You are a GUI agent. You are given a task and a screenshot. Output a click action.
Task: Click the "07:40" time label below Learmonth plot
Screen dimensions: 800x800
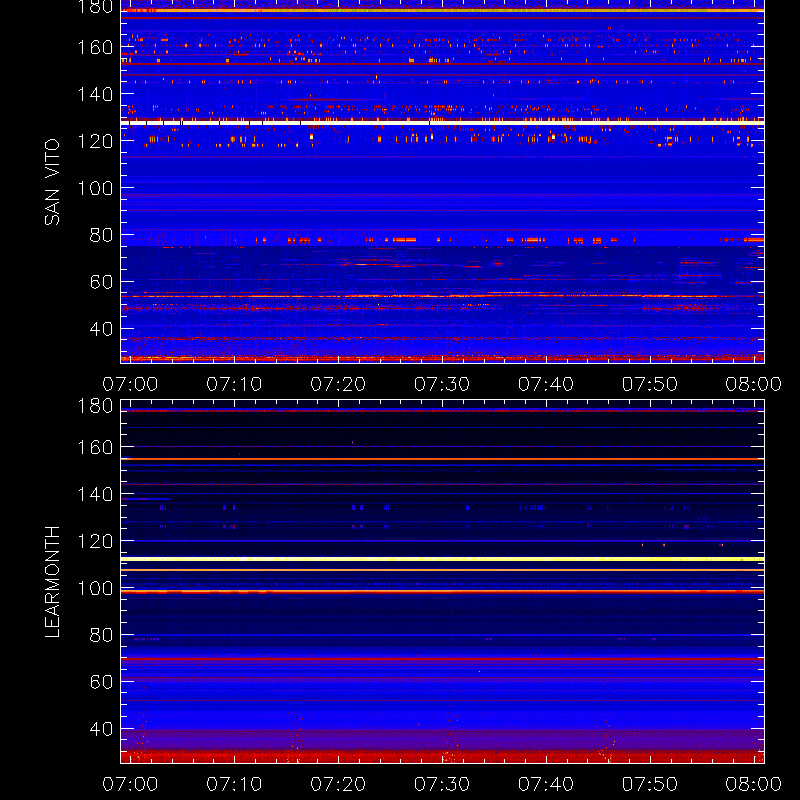546,784
